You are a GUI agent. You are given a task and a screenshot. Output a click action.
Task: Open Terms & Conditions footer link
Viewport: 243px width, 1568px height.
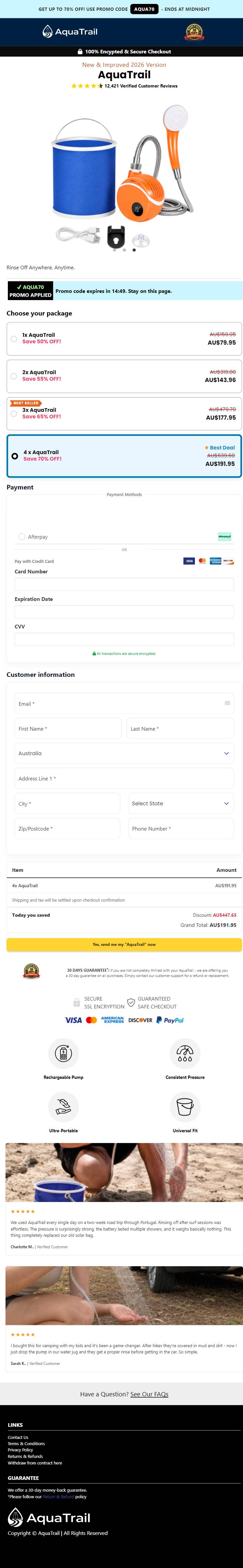pyautogui.click(x=26, y=1443)
